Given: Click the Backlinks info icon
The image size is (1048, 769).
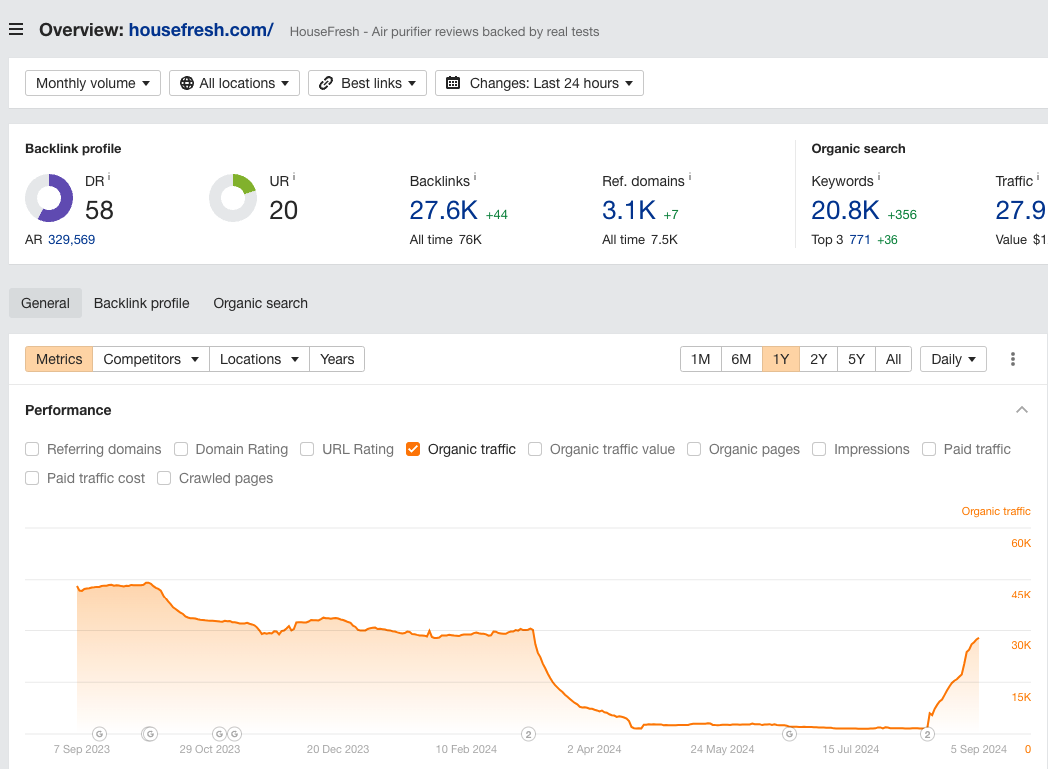Looking at the screenshot, I should tap(476, 177).
